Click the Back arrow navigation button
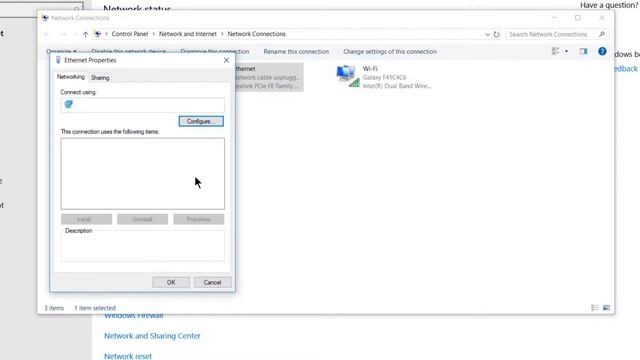Viewport: 640px width, 360px height. [x=47, y=34]
